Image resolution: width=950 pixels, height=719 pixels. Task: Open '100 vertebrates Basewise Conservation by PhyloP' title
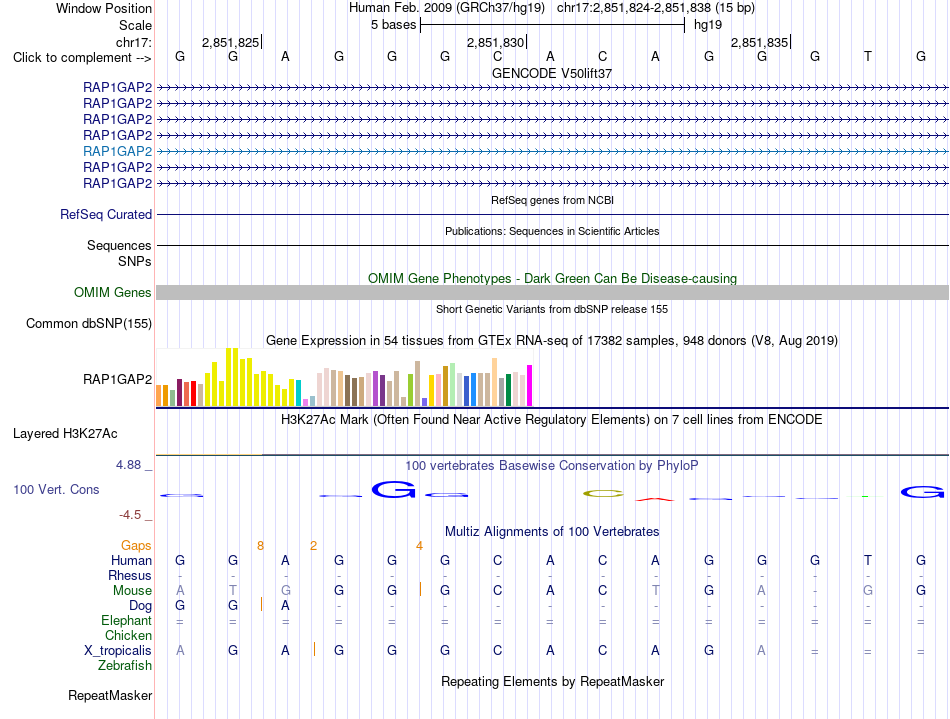point(552,465)
